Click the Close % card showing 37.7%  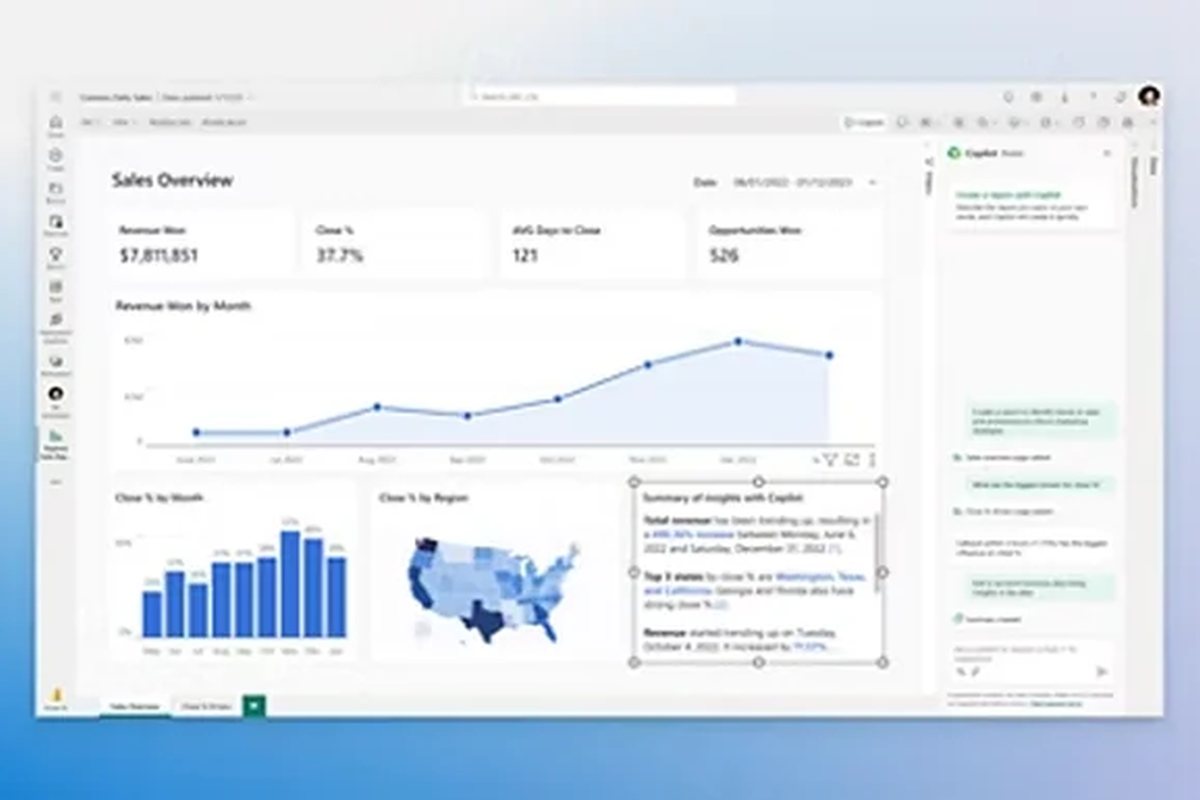tap(396, 244)
